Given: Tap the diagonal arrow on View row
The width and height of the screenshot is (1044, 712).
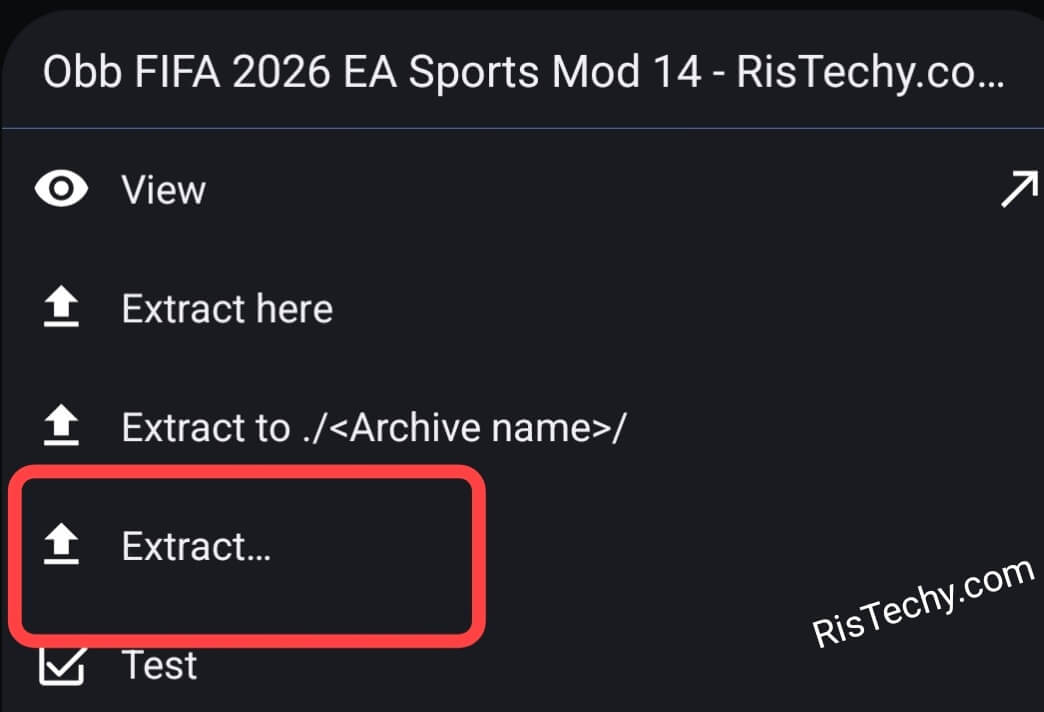Looking at the screenshot, I should (x=1018, y=189).
